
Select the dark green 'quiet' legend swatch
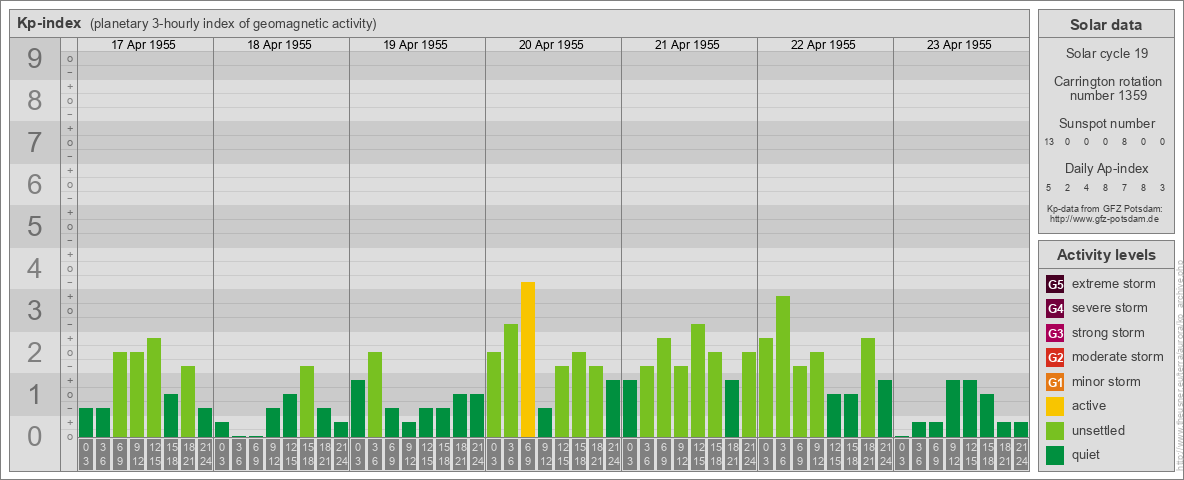click(x=1055, y=455)
